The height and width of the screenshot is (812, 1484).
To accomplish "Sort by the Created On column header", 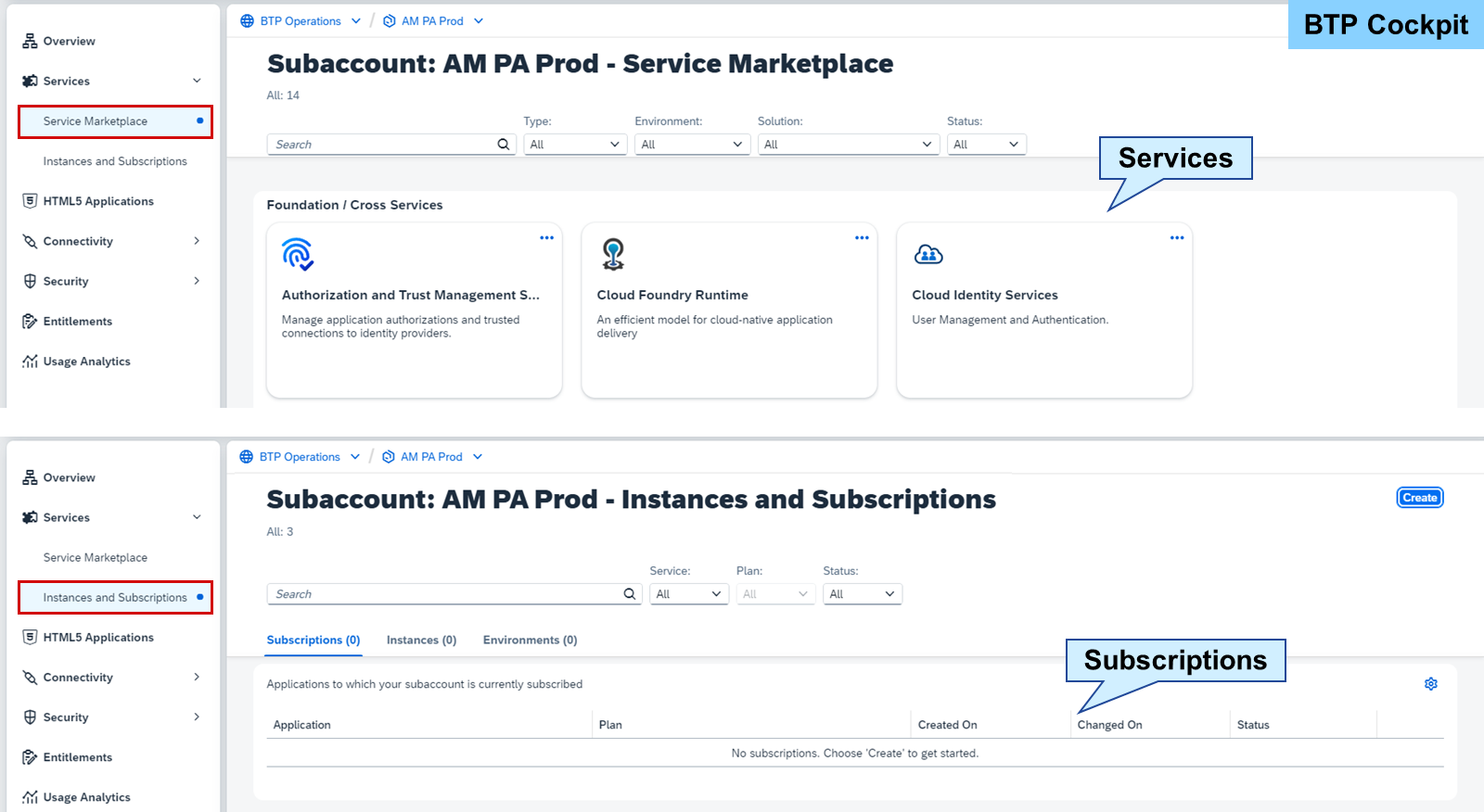I will 947,725.
